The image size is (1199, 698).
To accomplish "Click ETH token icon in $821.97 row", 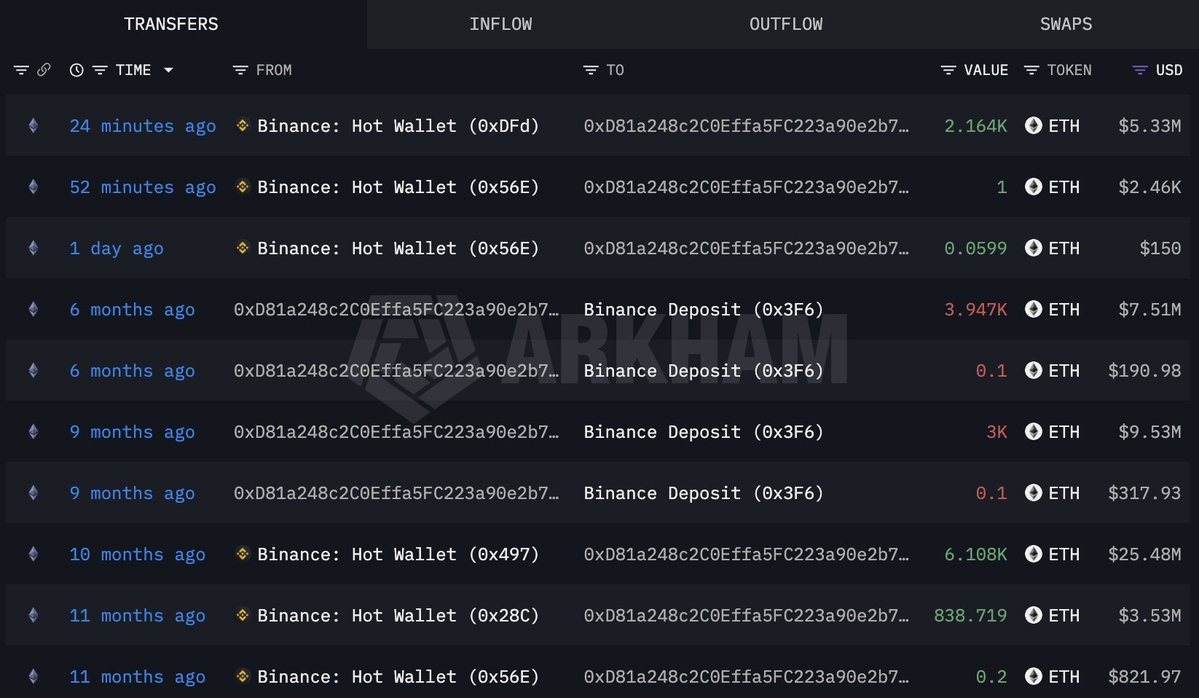I will coord(1033,676).
